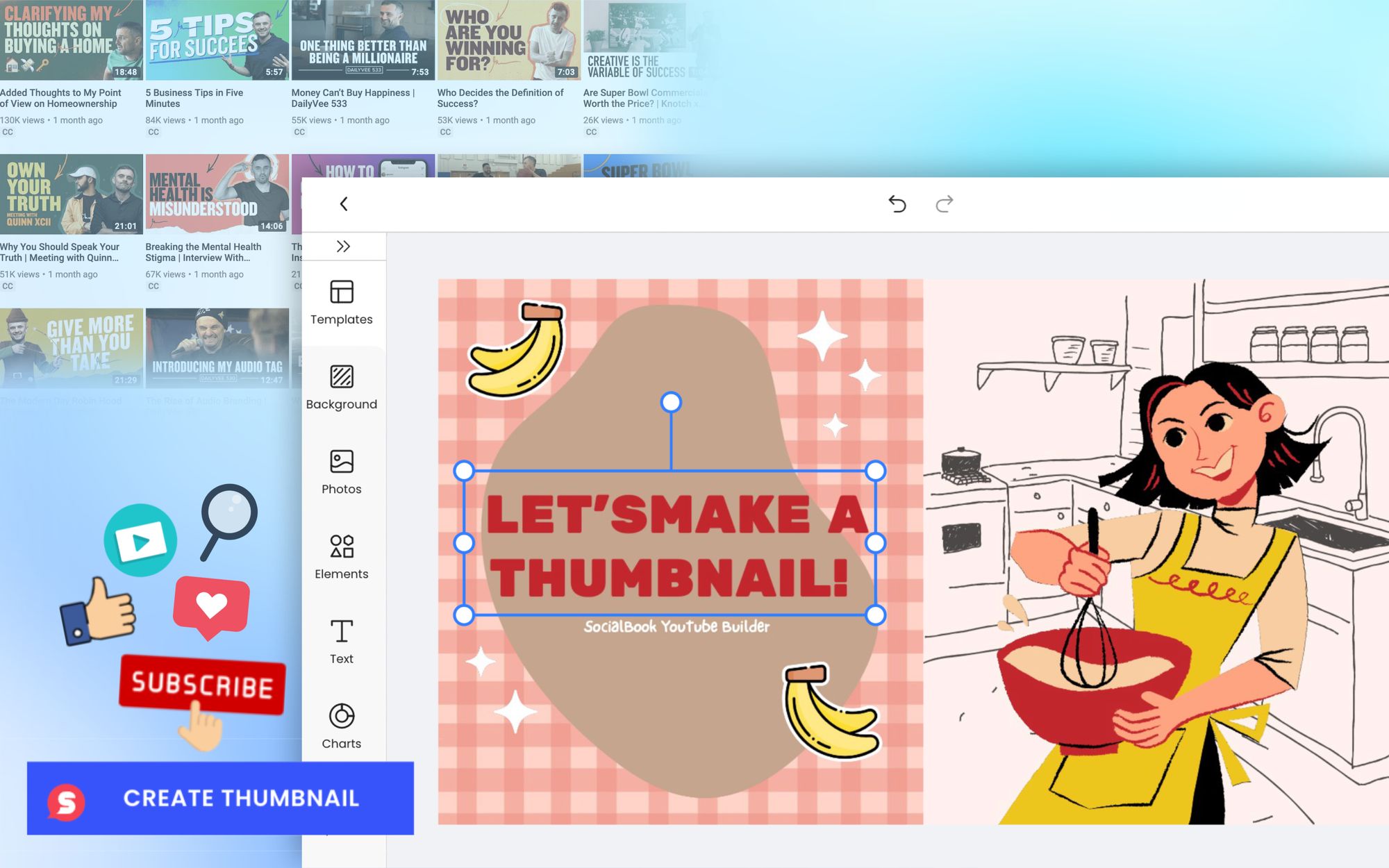Image resolution: width=1389 pixels, height=868 pixels.
Task: Click the back chevron in editor header
Action: 343,204
